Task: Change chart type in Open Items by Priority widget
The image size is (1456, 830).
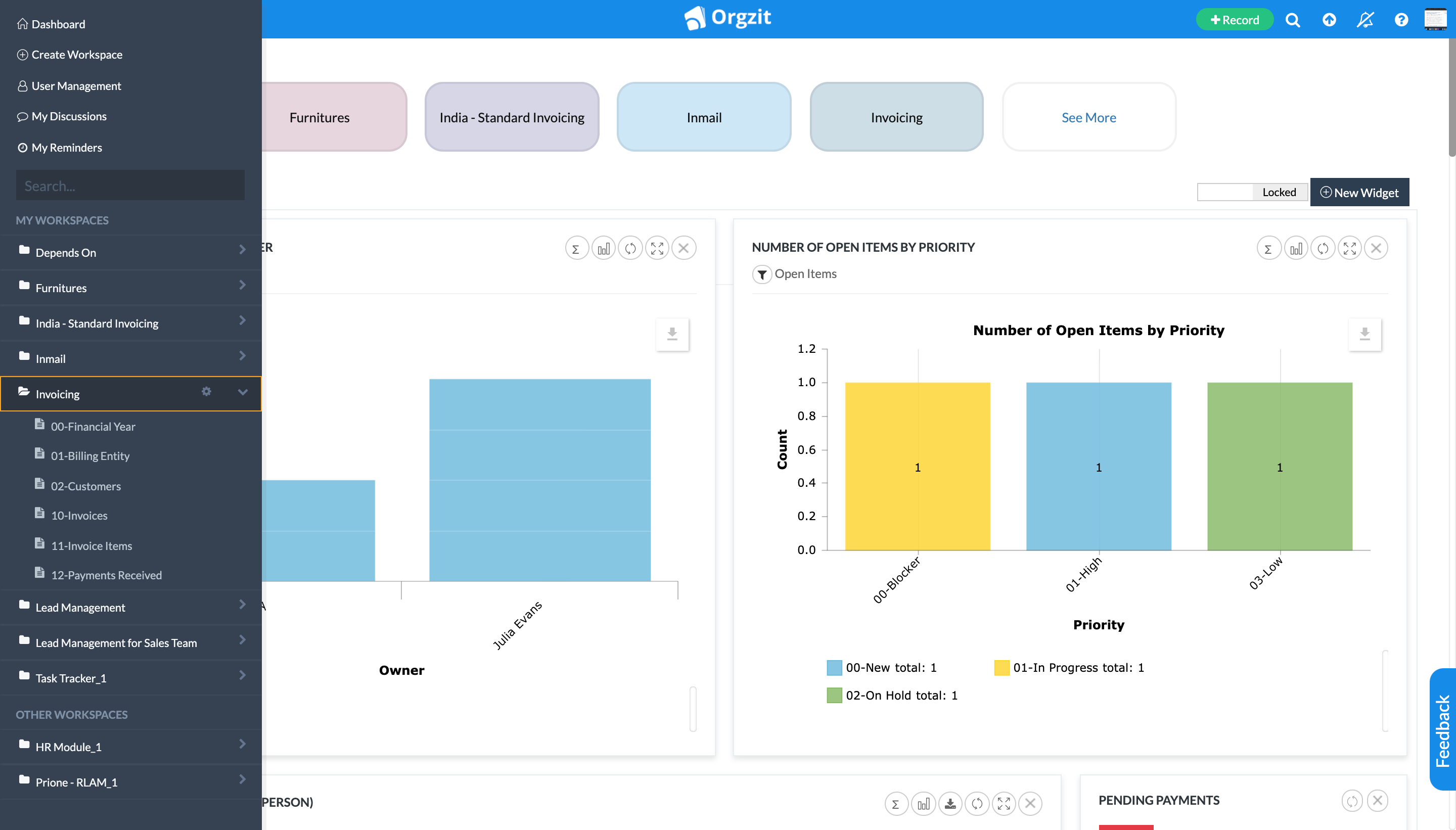Action: (1296, 248)
